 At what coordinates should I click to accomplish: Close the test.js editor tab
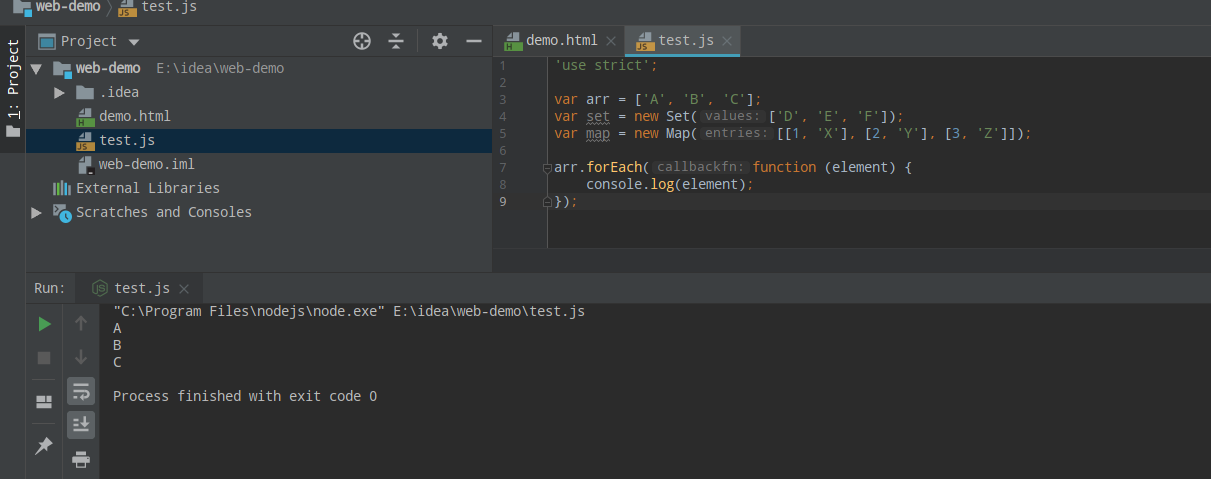tap(728, 41)
